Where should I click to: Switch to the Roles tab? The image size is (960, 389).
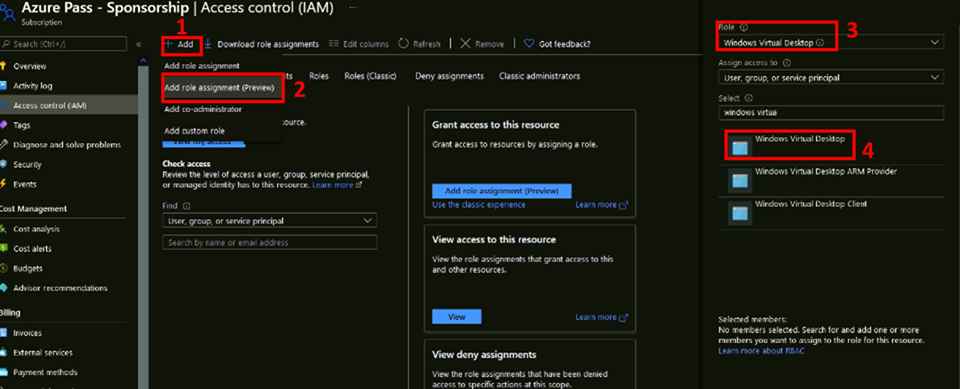coord(319,76)
